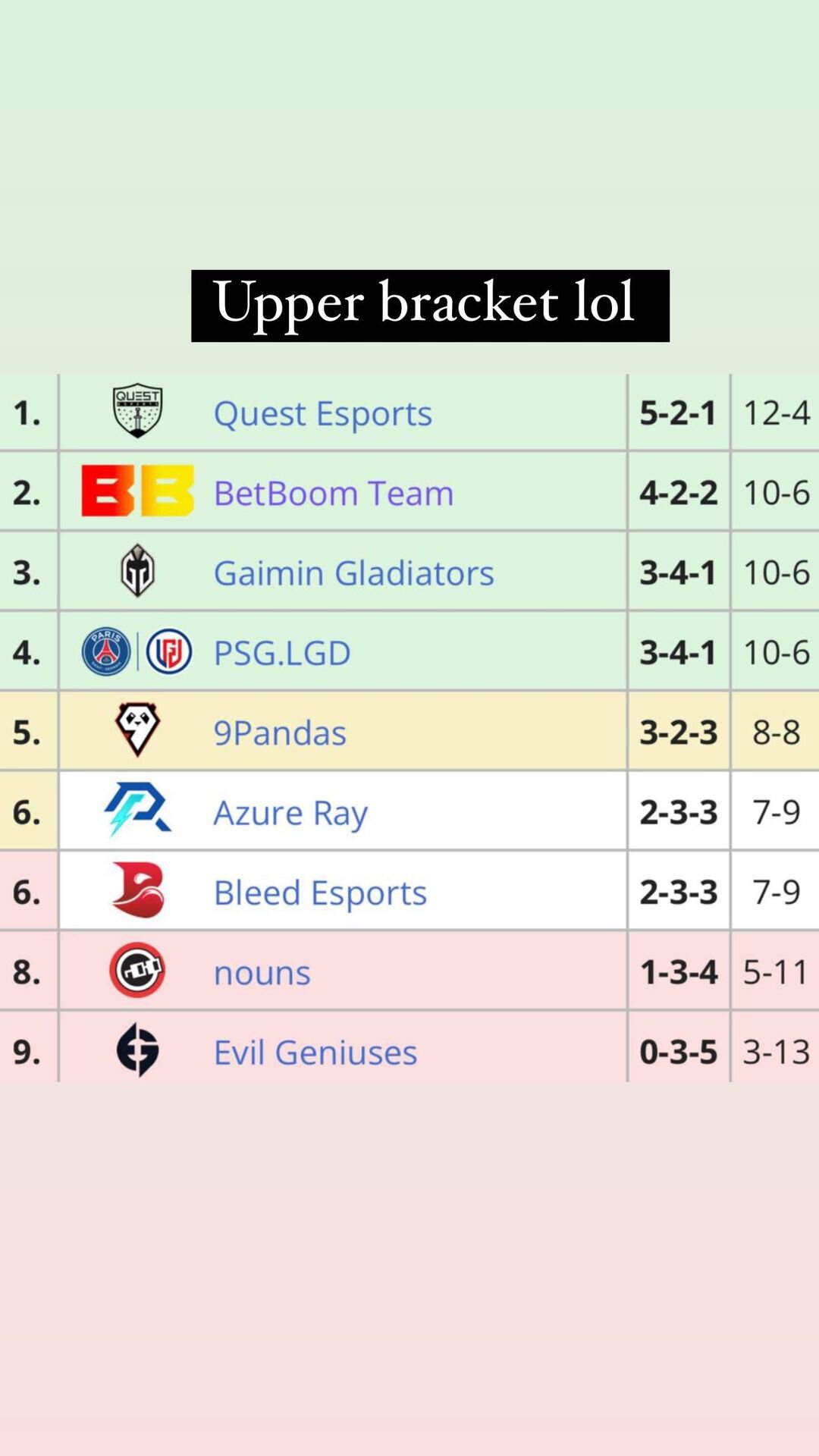Click the Evil Geniuses logo
This screenshot has width=819, height=1456.
click(137, 1050)
